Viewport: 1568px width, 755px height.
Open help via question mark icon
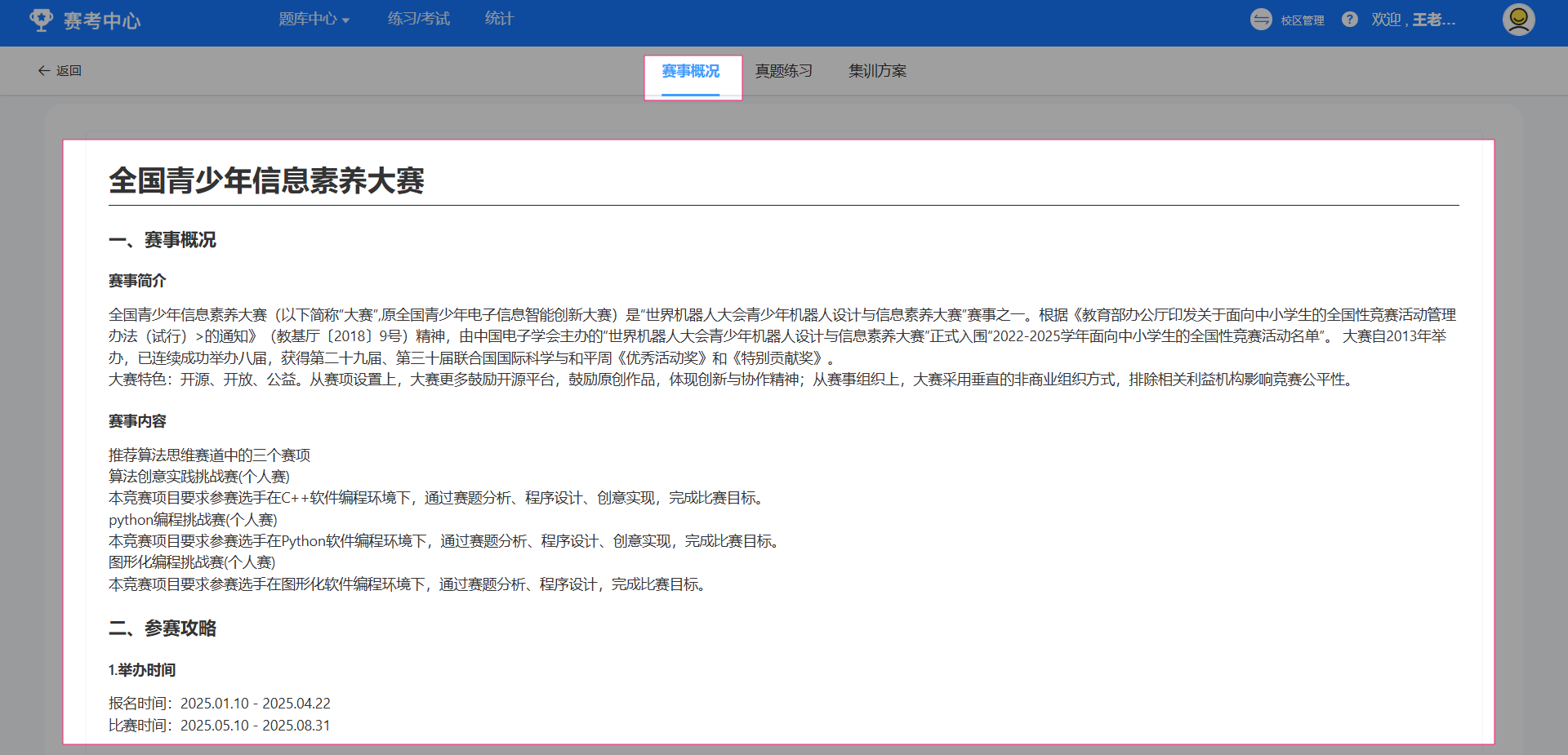[1350, 20]
